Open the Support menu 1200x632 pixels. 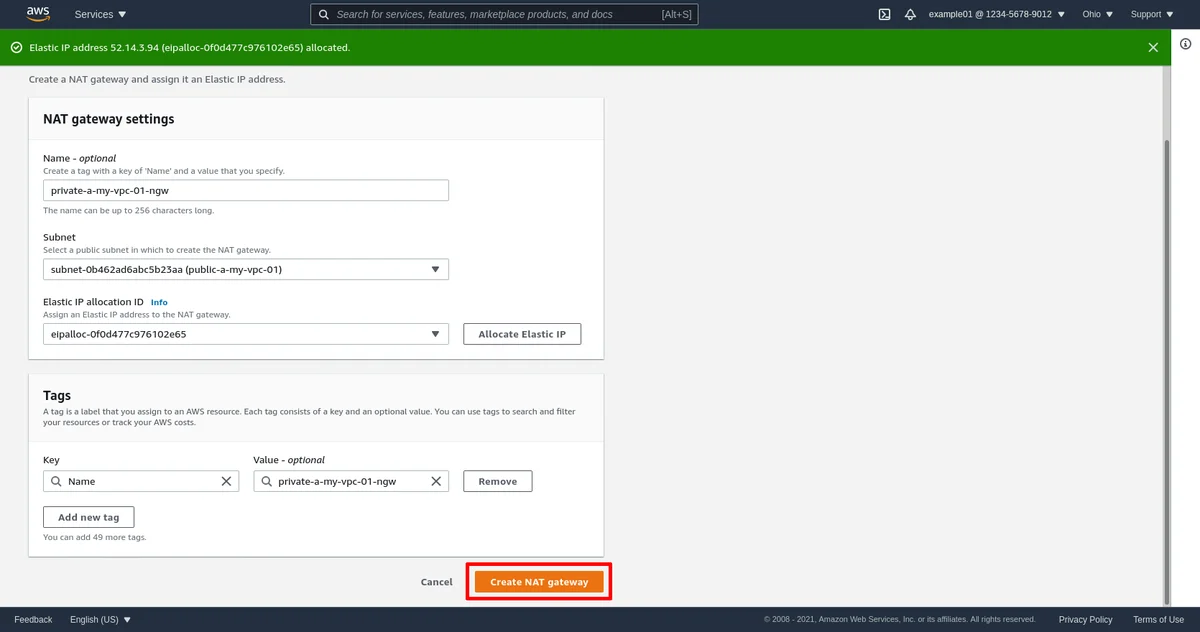click(1151, 14)
